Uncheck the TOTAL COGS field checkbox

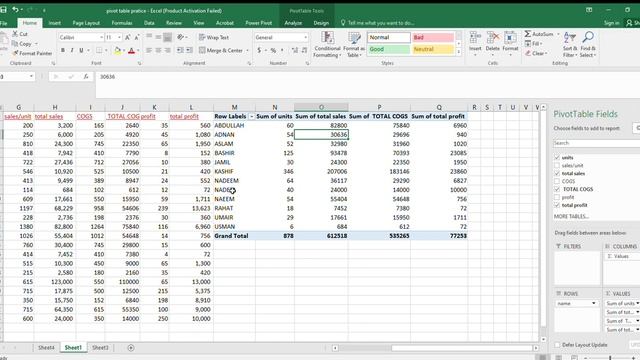[x=557, y=189]
